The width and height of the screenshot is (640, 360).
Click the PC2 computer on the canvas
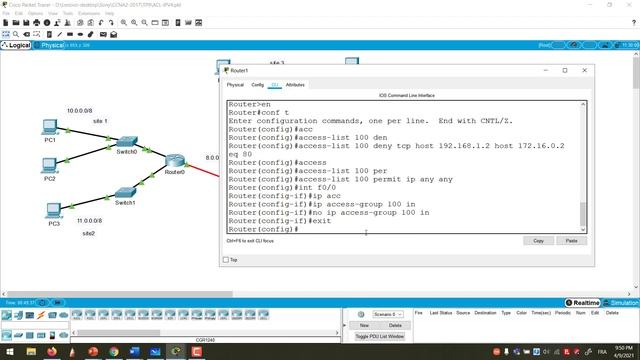click(49, 165)
